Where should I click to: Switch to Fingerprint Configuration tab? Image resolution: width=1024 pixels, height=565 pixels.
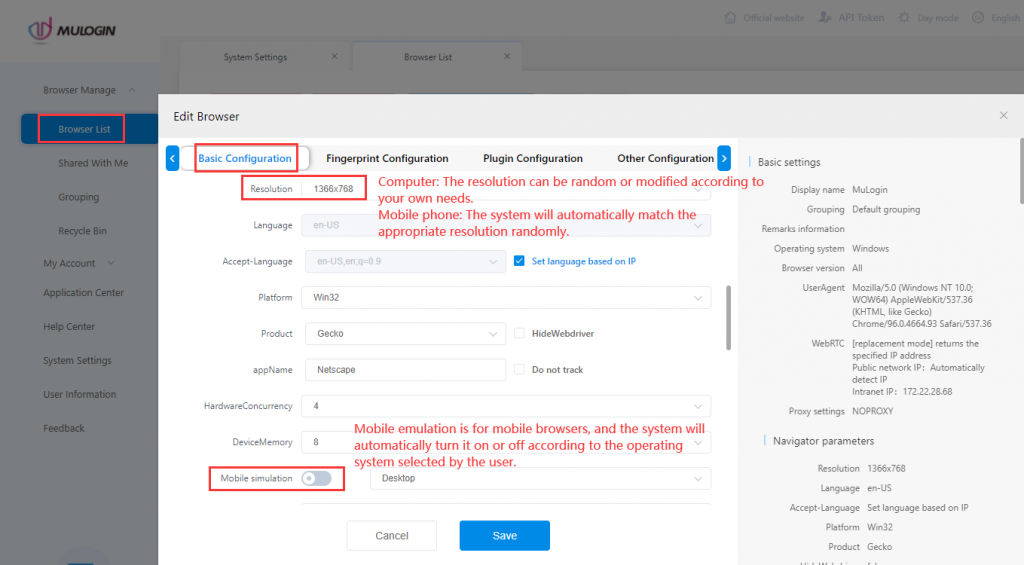(387, 158)
